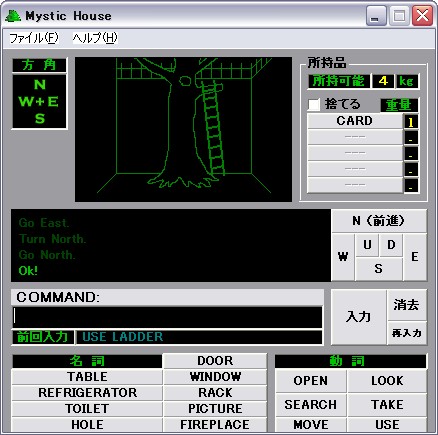Click the Mystic House title bar icon
Screen dimensions: 438x435
coord(13,16)
